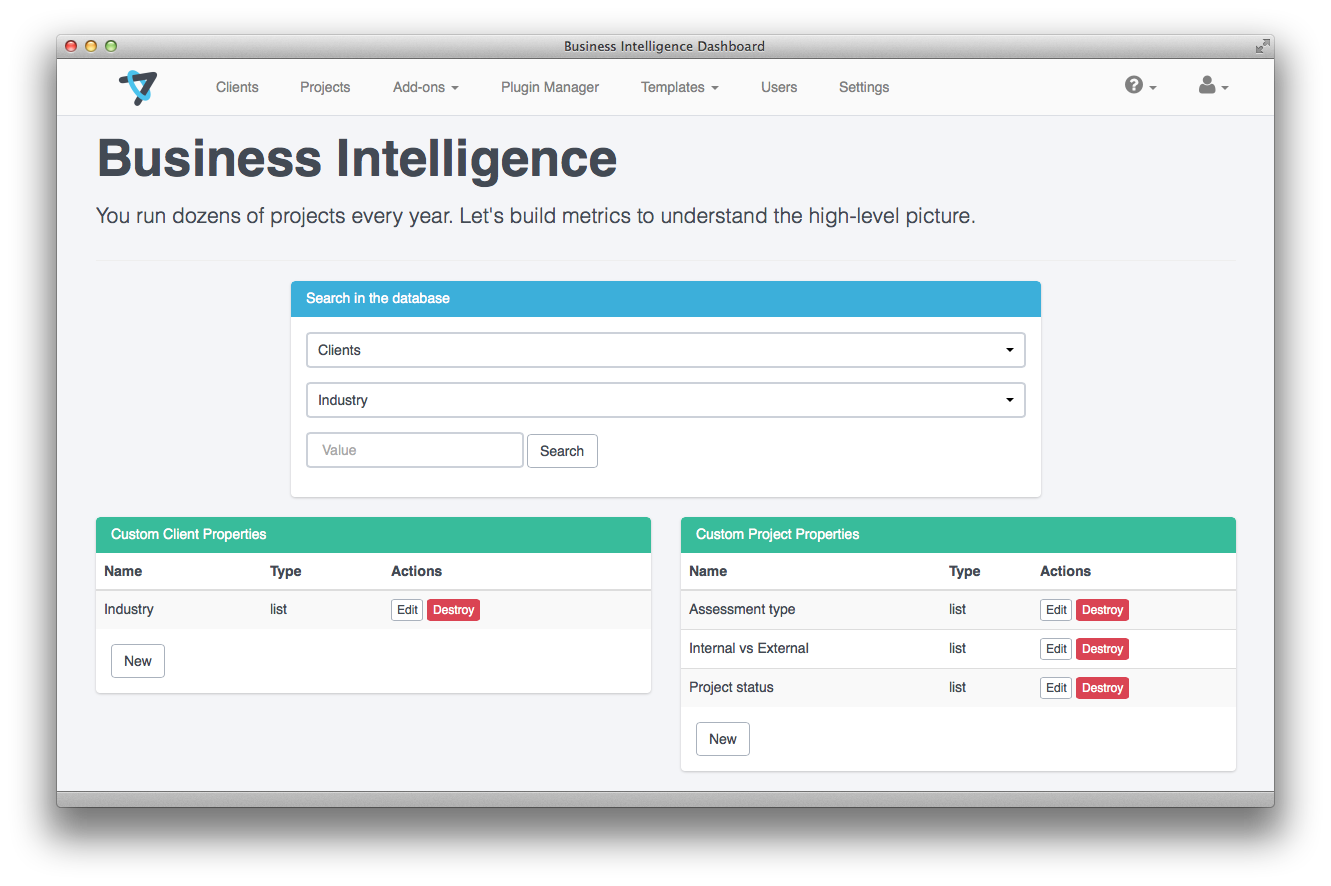Viewport: 1331px width, 886px height.
Task: Edit the Internal vs External property
Action: click(x=1056, y=649)
